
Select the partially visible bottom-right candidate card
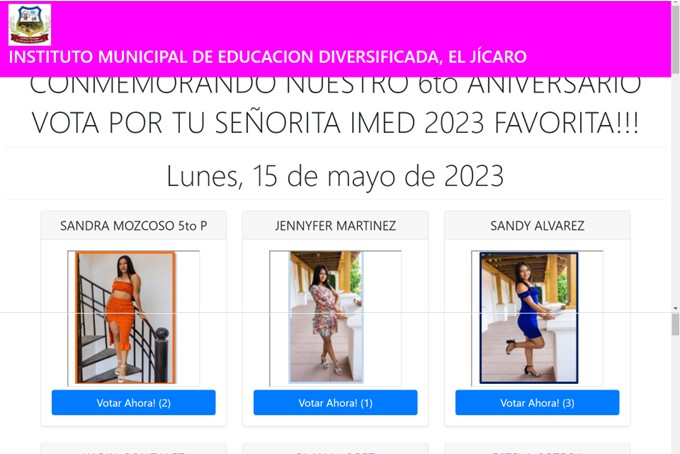537,448
